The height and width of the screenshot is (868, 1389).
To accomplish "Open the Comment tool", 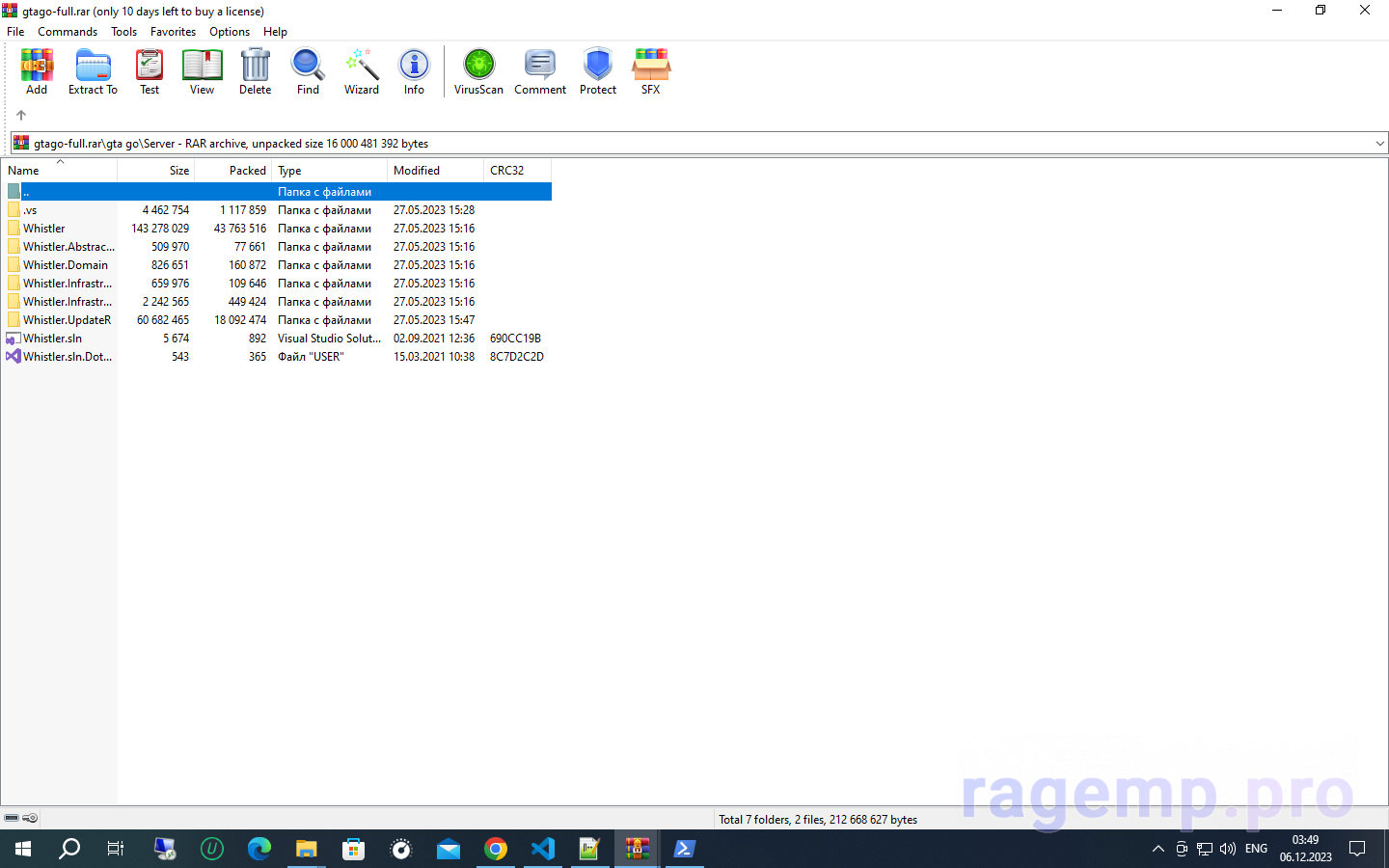I will (540, 72).
